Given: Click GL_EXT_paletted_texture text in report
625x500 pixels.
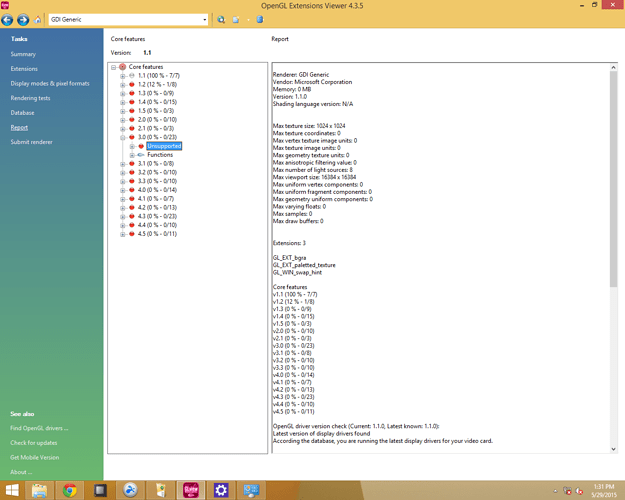Looking at the screenshot, I should click(x=304, y=265).
